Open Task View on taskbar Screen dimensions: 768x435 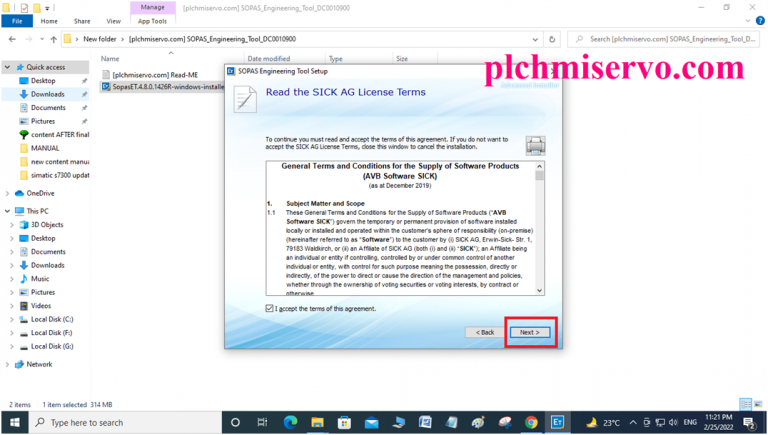(262, 422)
